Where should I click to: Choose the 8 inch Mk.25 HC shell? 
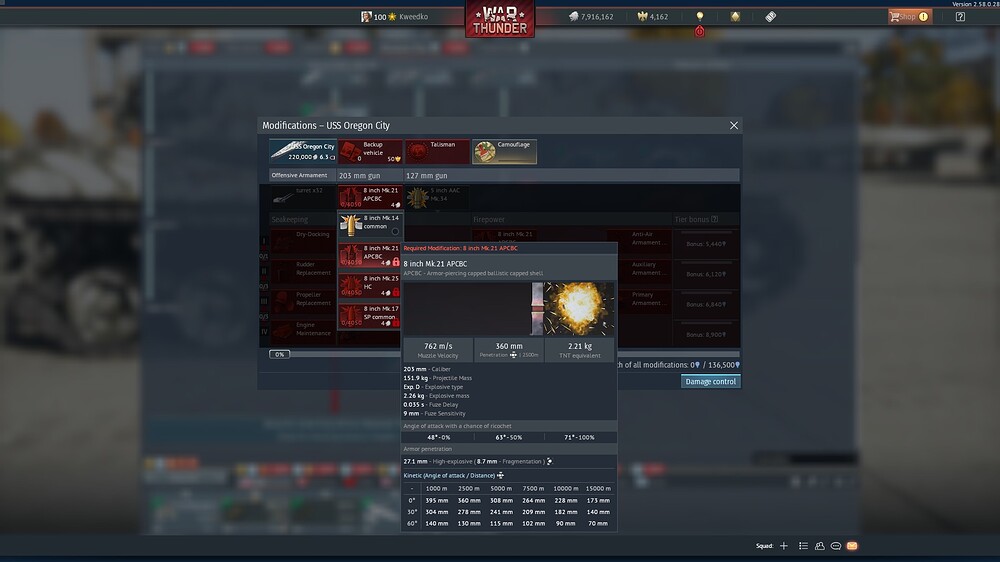(x=371, y=285)
